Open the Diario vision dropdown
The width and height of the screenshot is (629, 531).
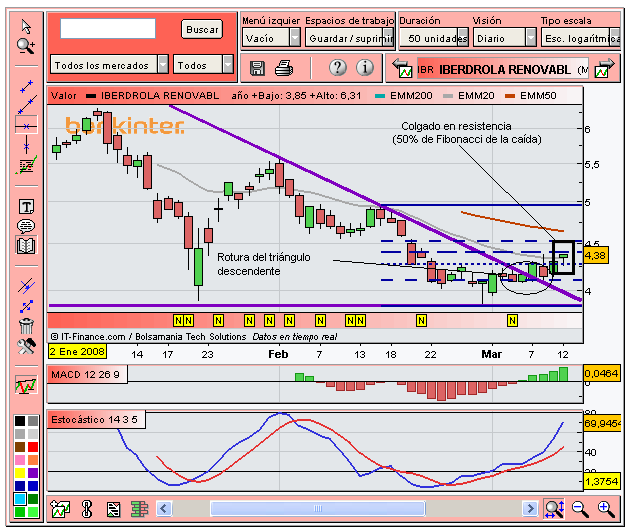pyautogui.click(x=505, y=38)
